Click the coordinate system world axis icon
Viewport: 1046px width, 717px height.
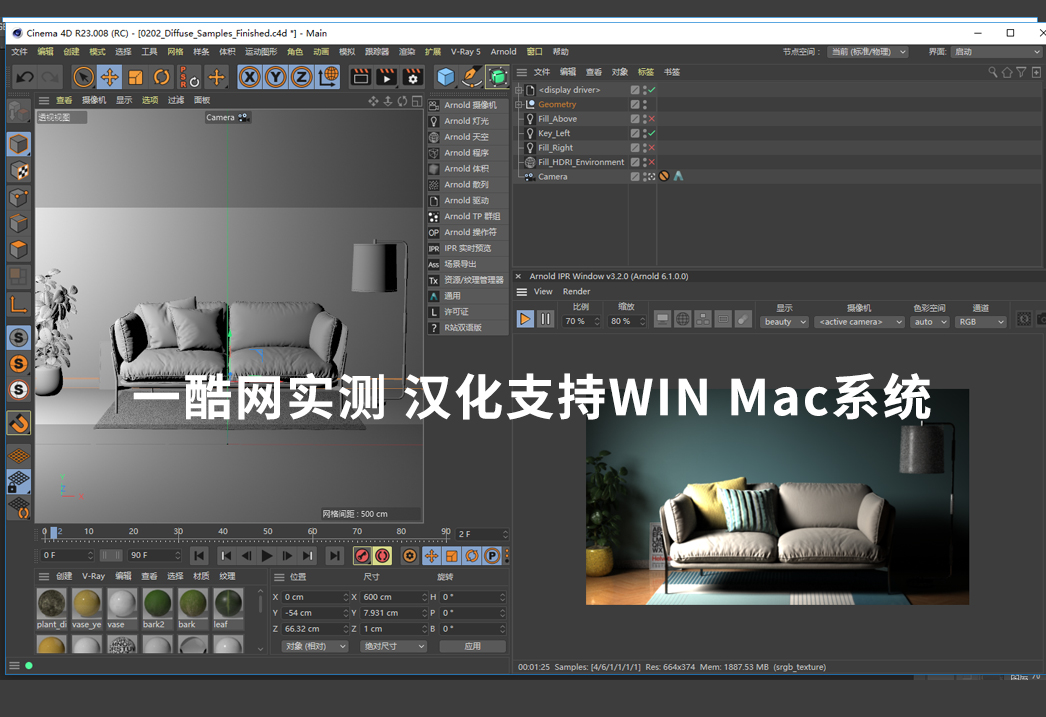pyautogui.click(x=328, y=77)
